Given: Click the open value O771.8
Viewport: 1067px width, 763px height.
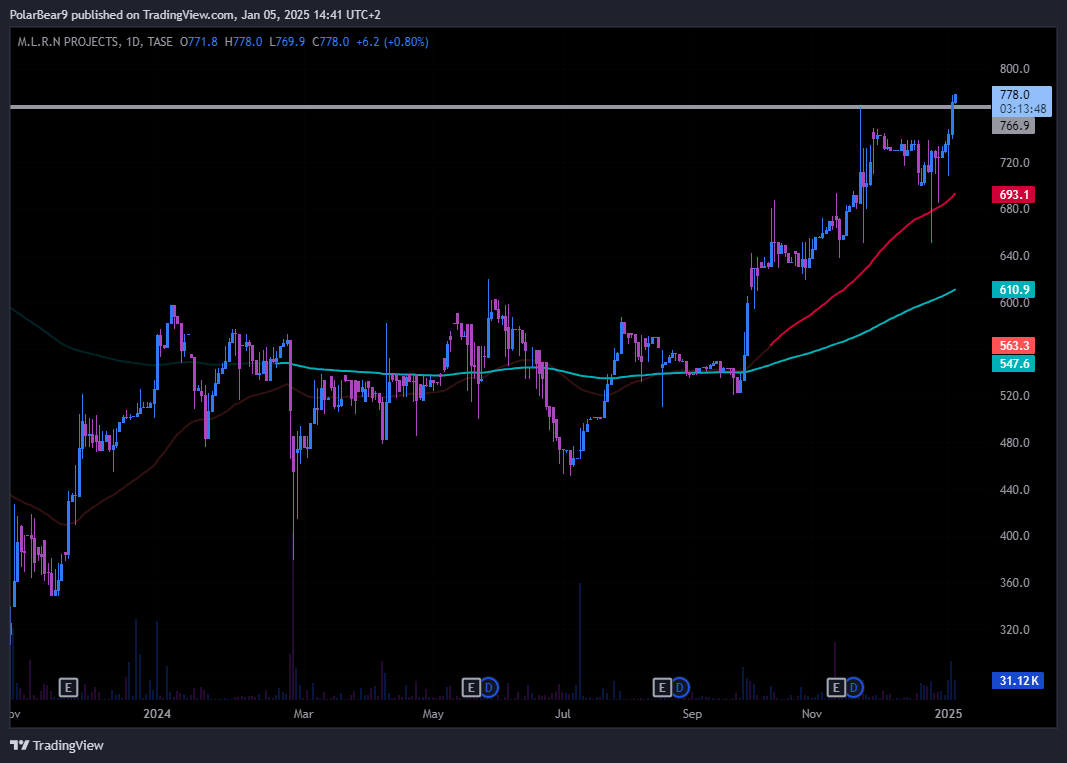Looking at the screenshot, I should point(199,42).
